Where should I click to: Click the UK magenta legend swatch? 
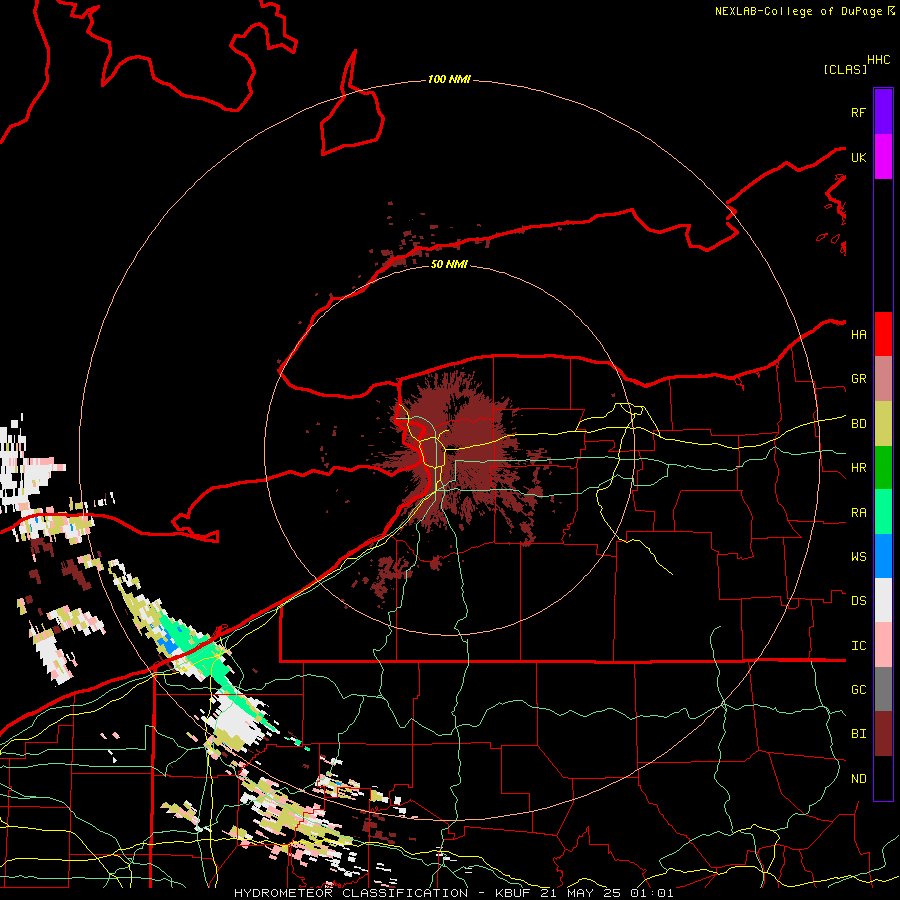pyautogui.click(x=883, y=157)
